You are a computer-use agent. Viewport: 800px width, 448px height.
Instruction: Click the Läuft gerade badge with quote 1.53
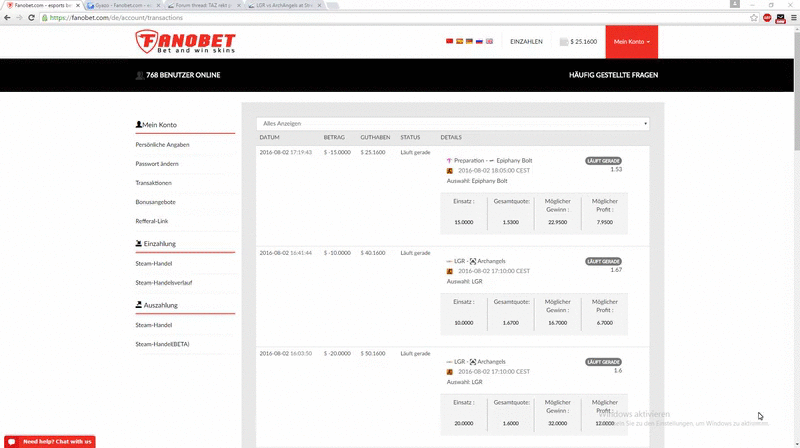[x=604, y=161]
